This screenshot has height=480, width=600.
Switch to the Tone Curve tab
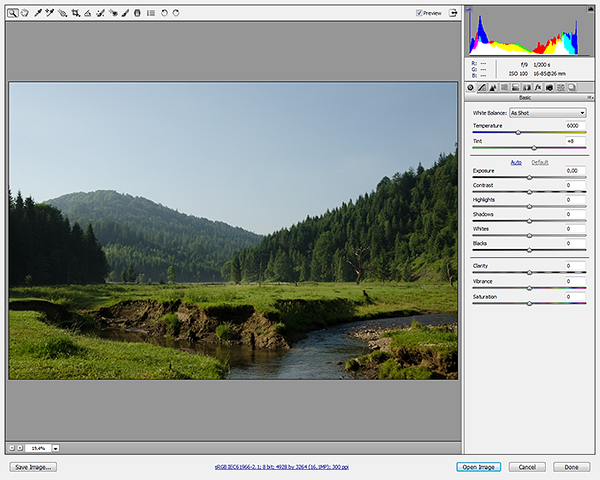pos(482,88)
